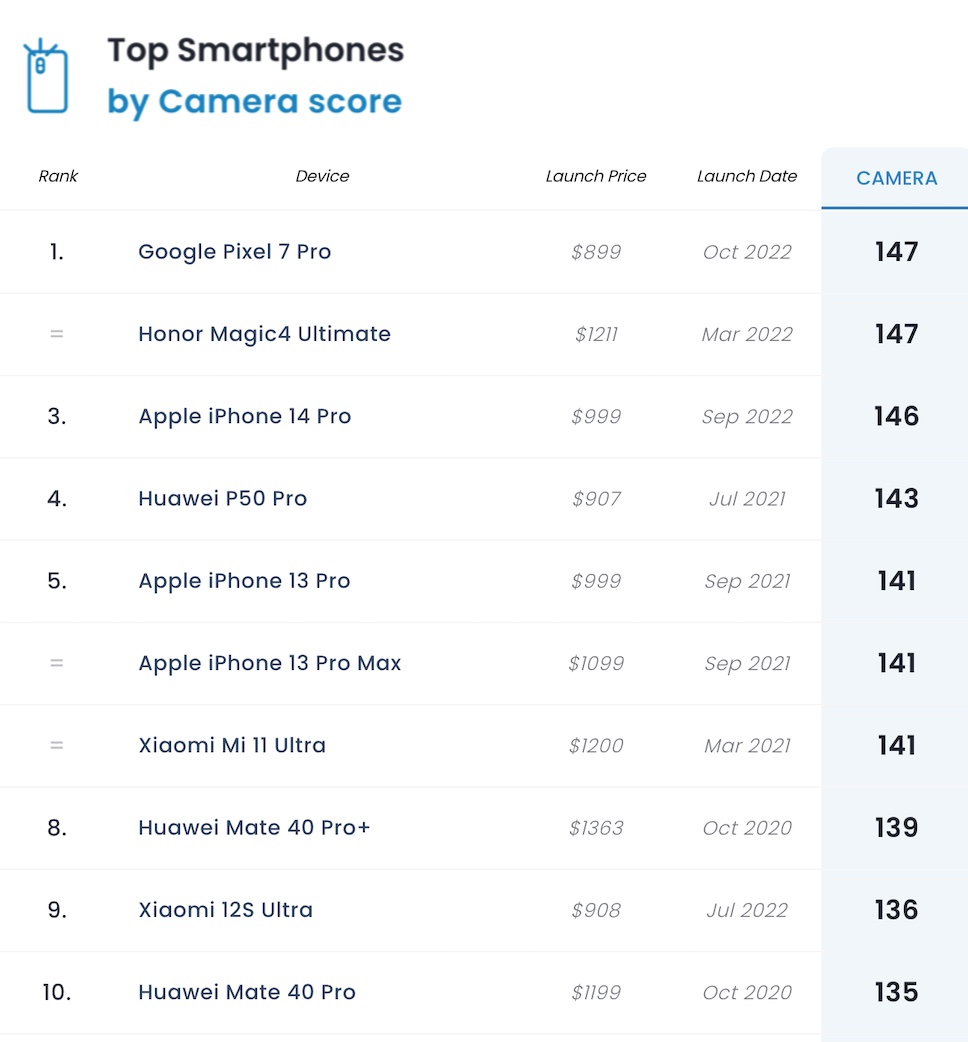Click the Huawei Mate 40 Pro link

tap(246, 992)
